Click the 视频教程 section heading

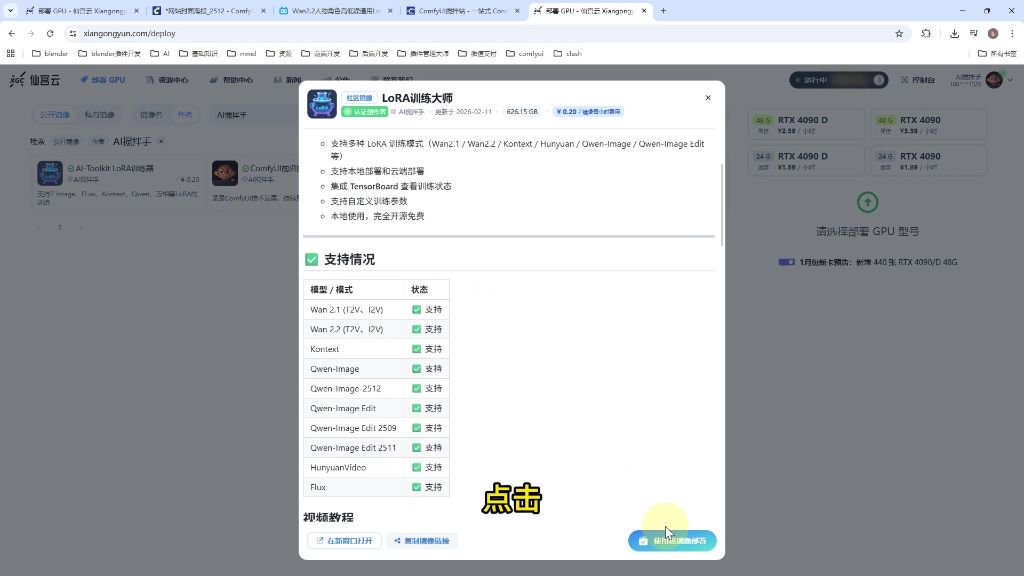(328, 517)
